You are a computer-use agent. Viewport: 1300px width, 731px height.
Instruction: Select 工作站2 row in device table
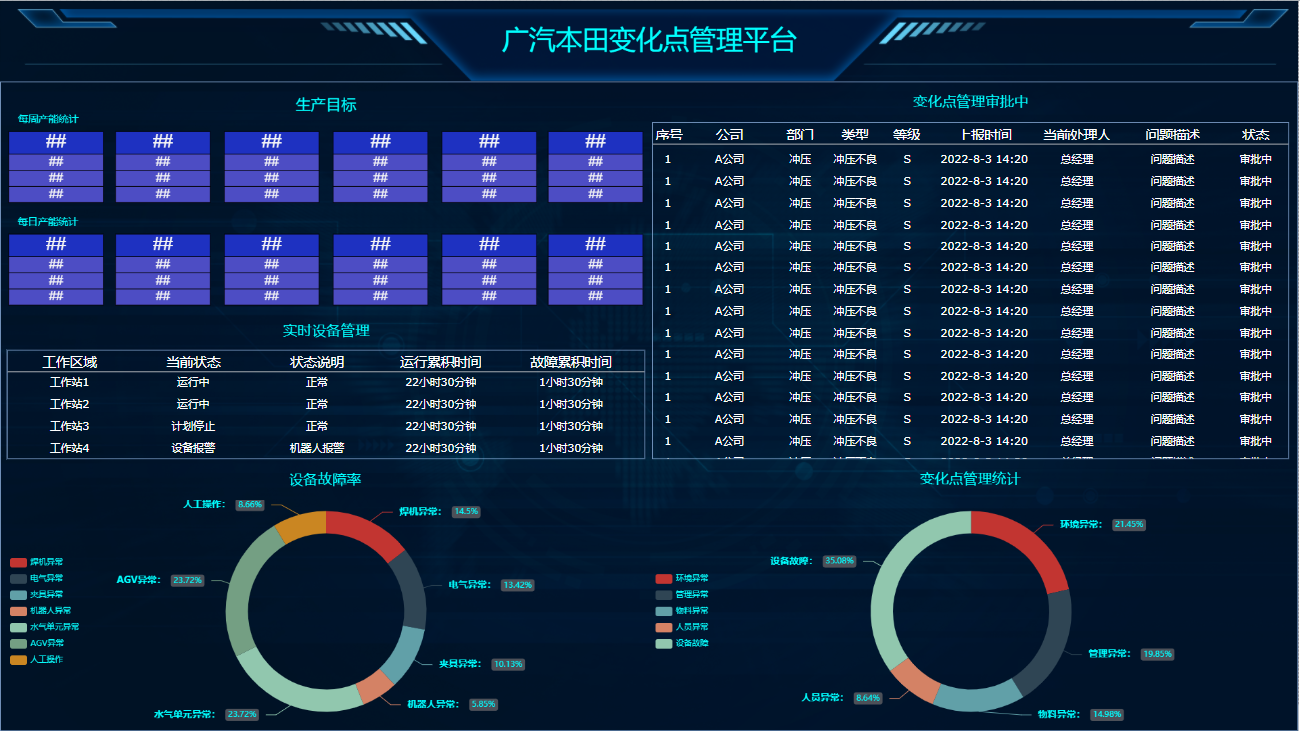(326, 404)
